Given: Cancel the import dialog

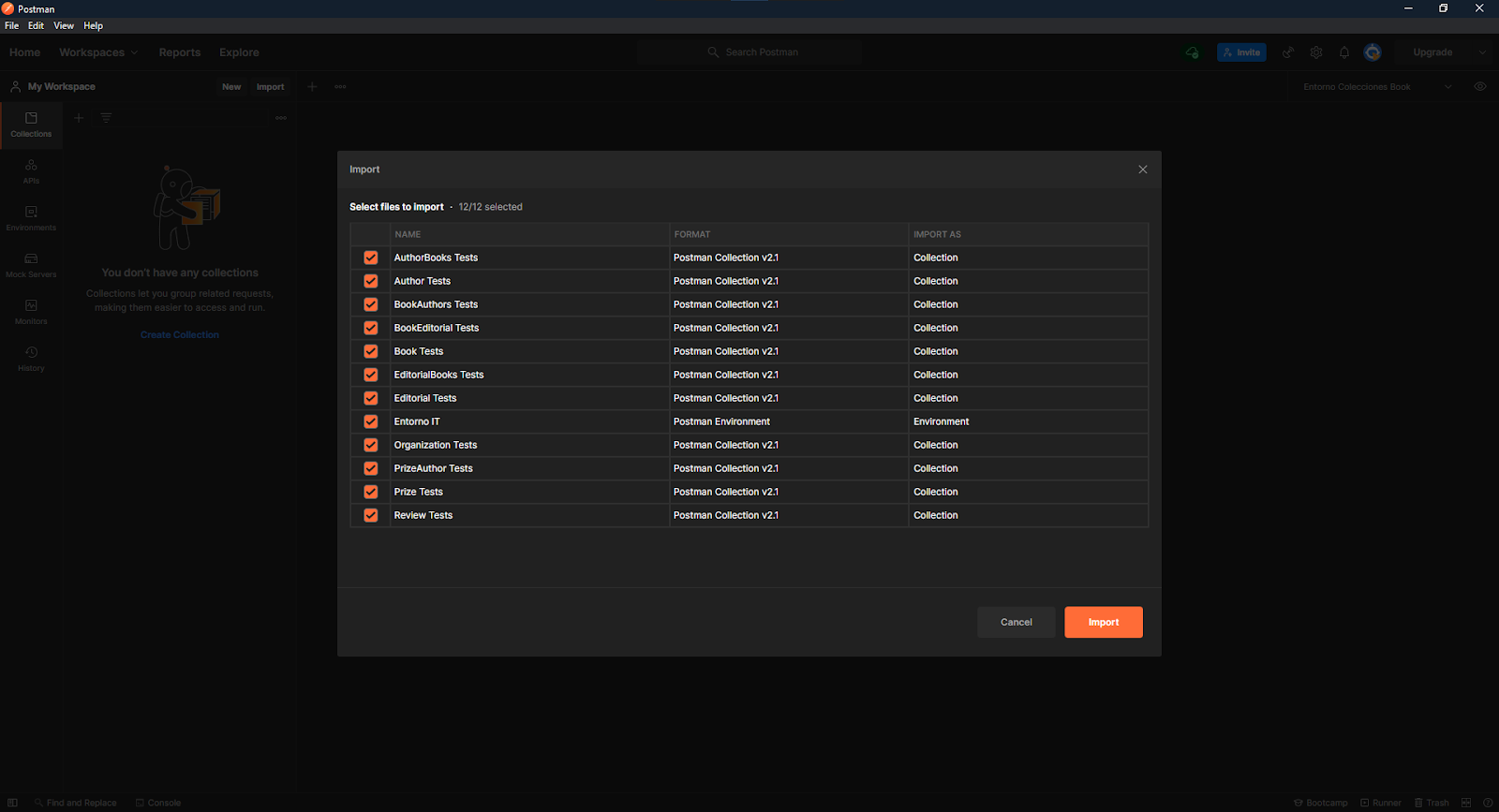Looking at the screenshot, I should tap(1016, 622).
